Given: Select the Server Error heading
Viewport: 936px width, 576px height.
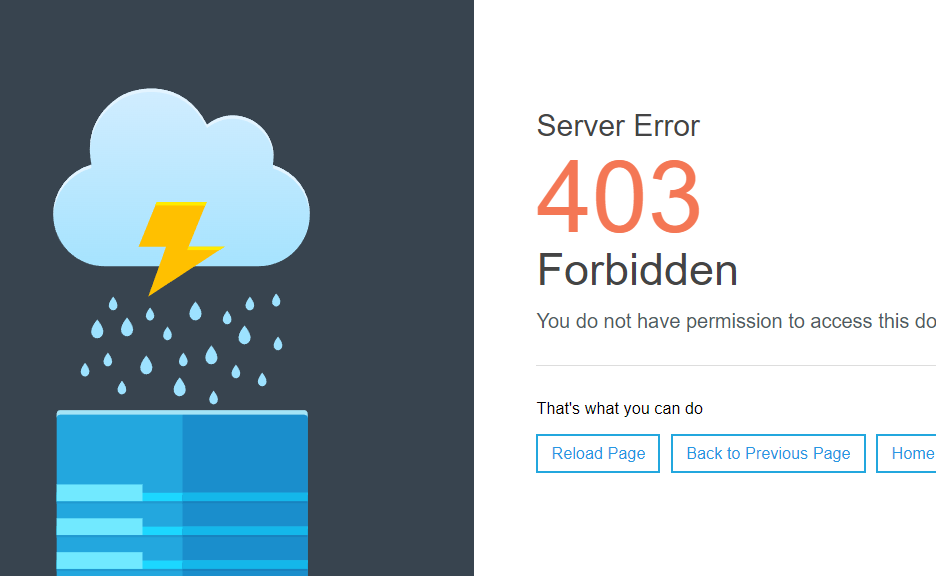Looking at the screenshot, I should (618, 126).
